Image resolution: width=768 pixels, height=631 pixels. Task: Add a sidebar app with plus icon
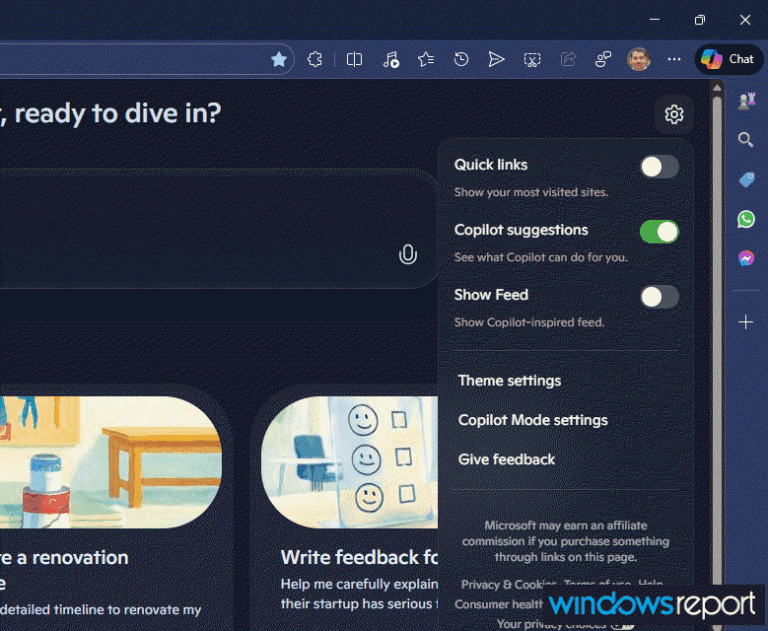745,322
